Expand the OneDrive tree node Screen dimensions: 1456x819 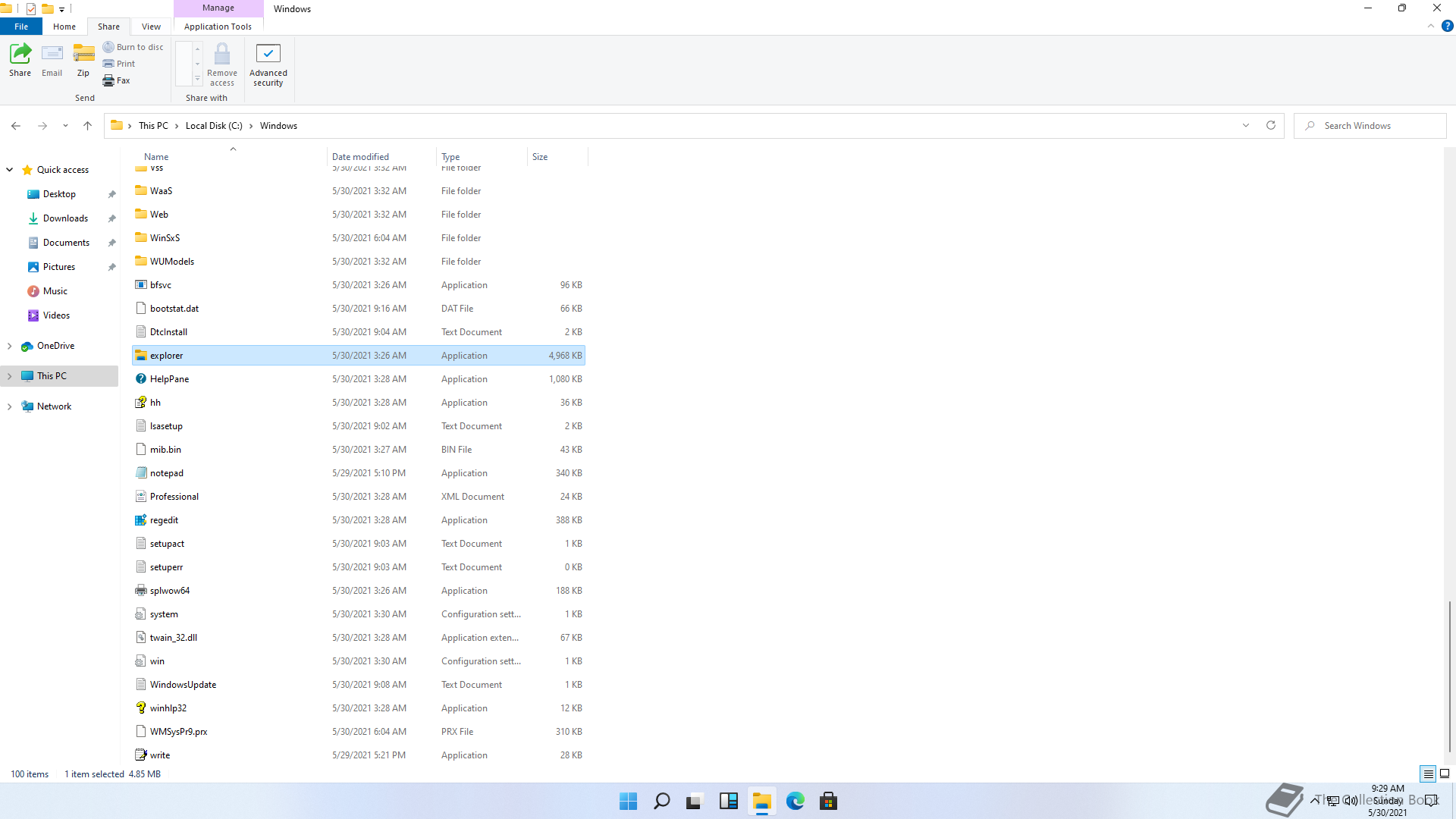[x=9, y=346]
